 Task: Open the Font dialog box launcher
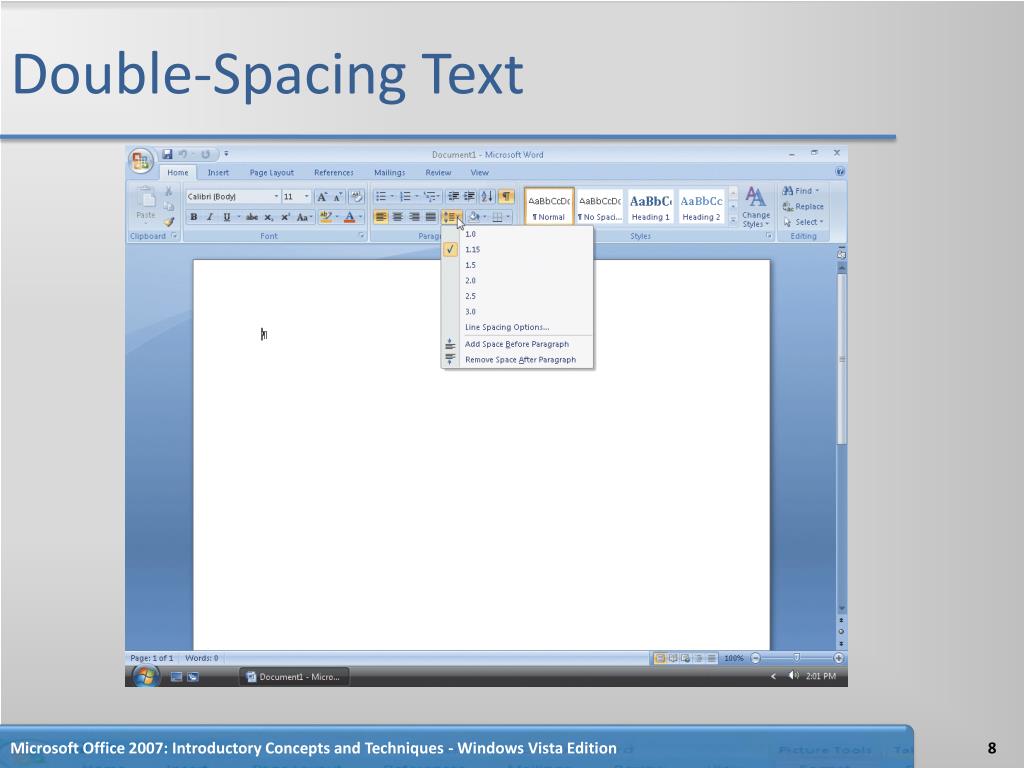361,236
